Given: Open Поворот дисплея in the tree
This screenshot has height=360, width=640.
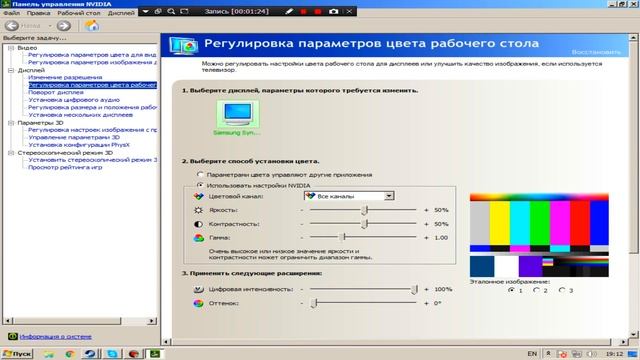Looking at the screenshot, I should pos(56,92).
